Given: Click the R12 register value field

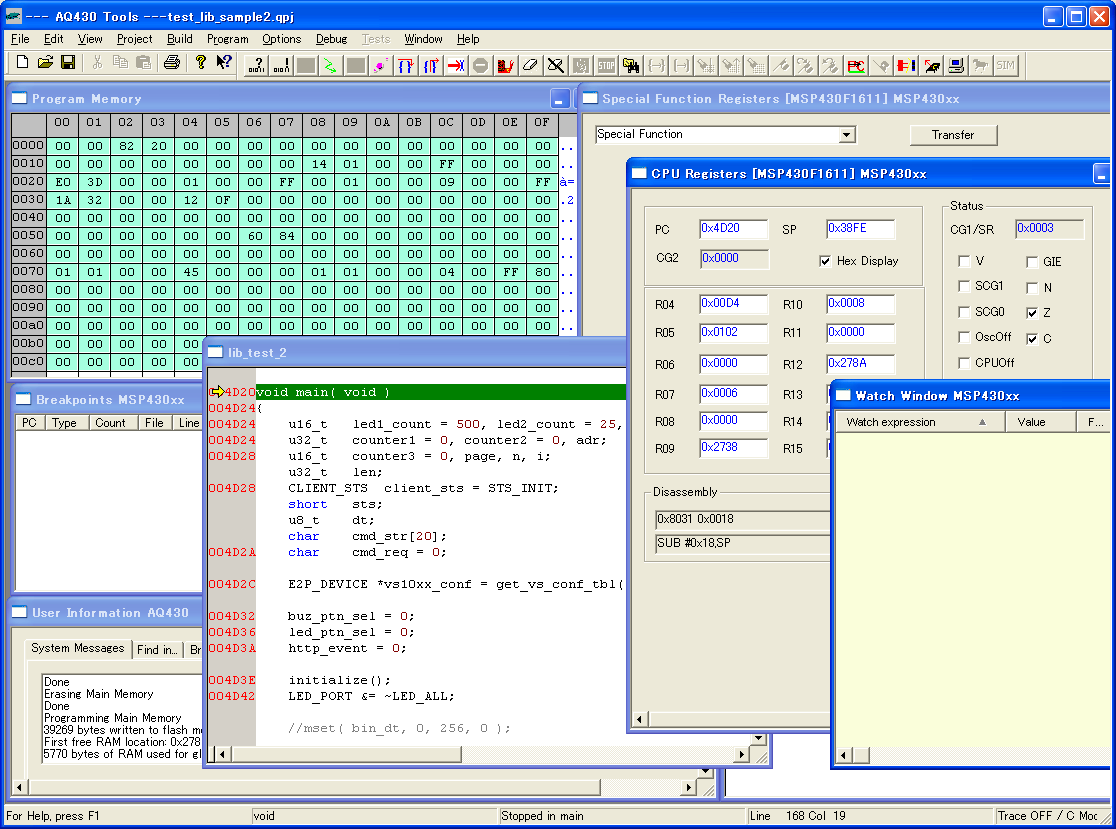Looking at the screenshot, I should pos(860,363).
